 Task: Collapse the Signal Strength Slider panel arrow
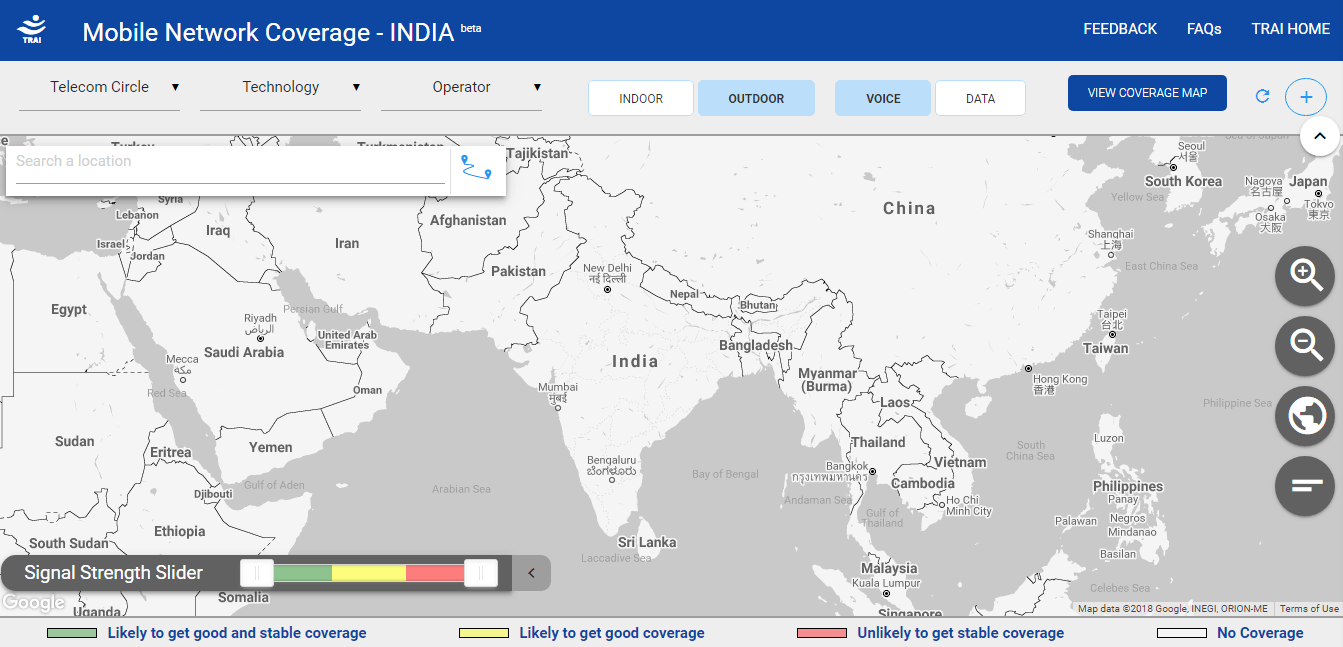tap(531, 573)
